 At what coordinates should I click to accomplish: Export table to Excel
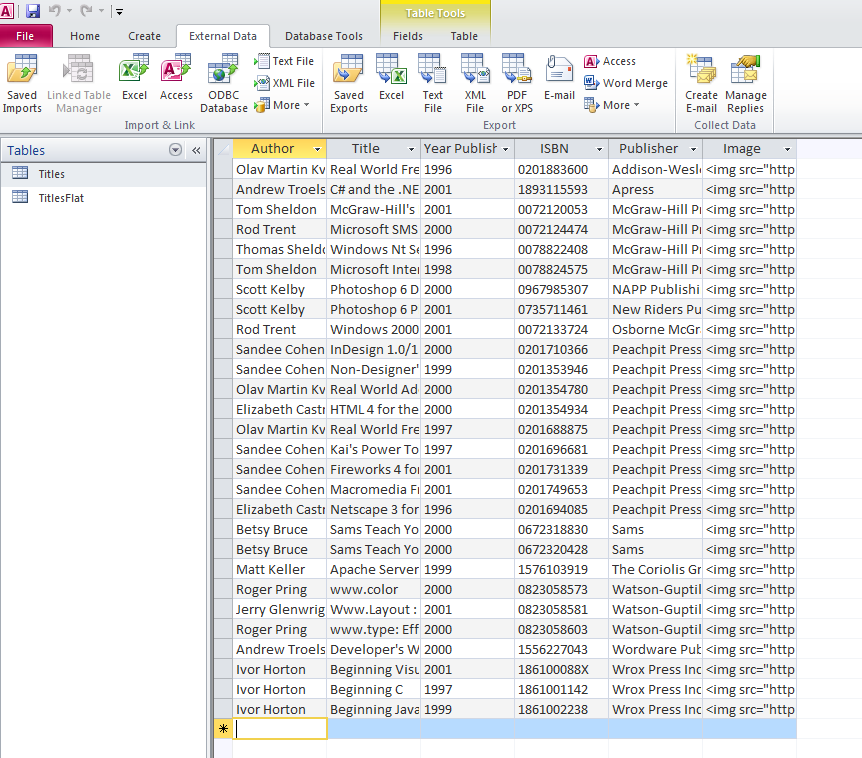coord(391,78)
